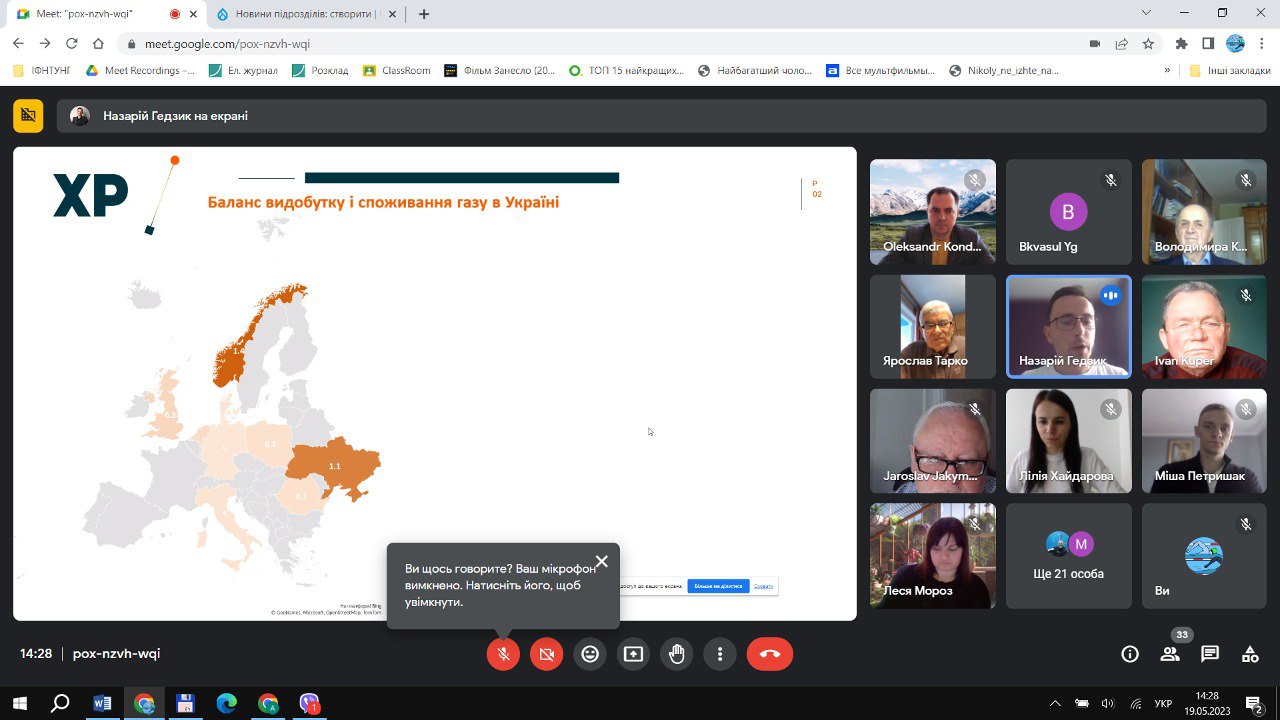This screenshot has width=1280, height=720.
Task: Unmute the microphone in the call bar
Action: coord(503,654)
